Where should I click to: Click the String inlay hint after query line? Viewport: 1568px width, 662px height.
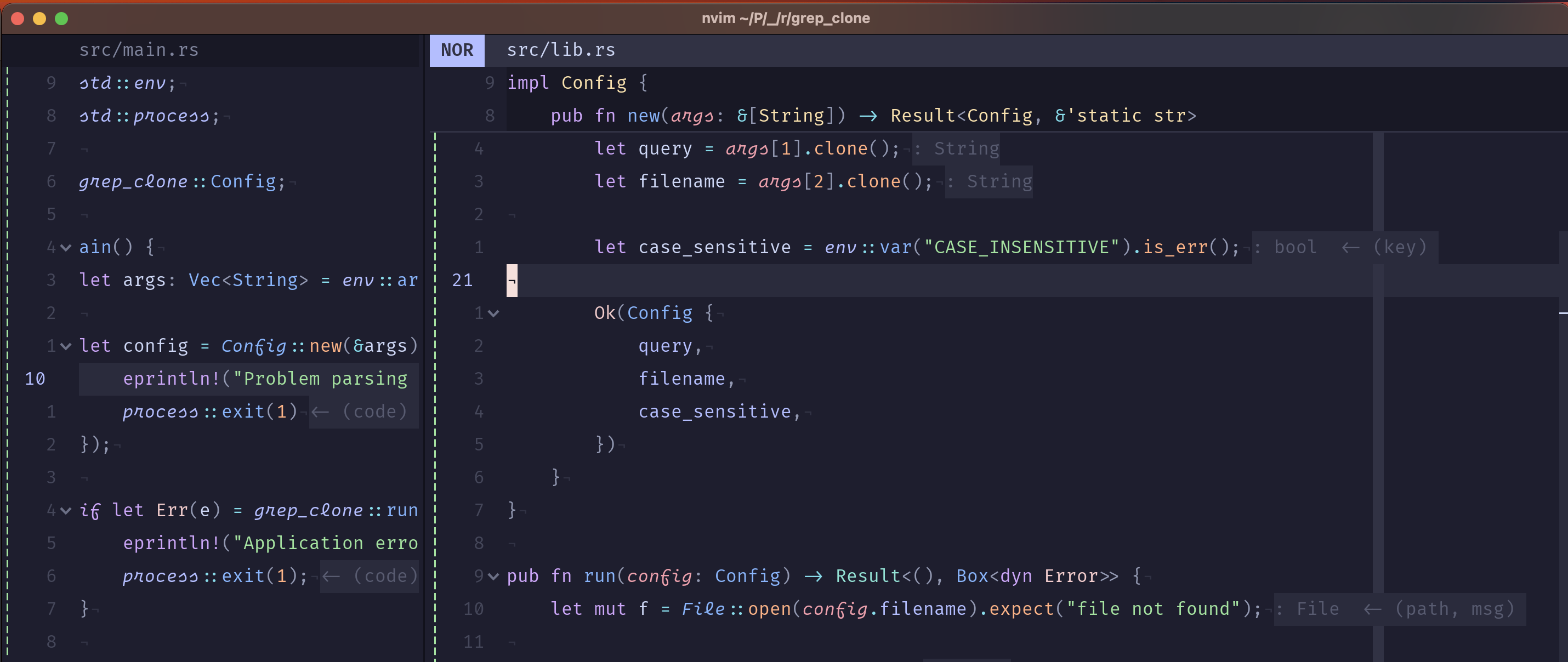[x=966, y=149]
